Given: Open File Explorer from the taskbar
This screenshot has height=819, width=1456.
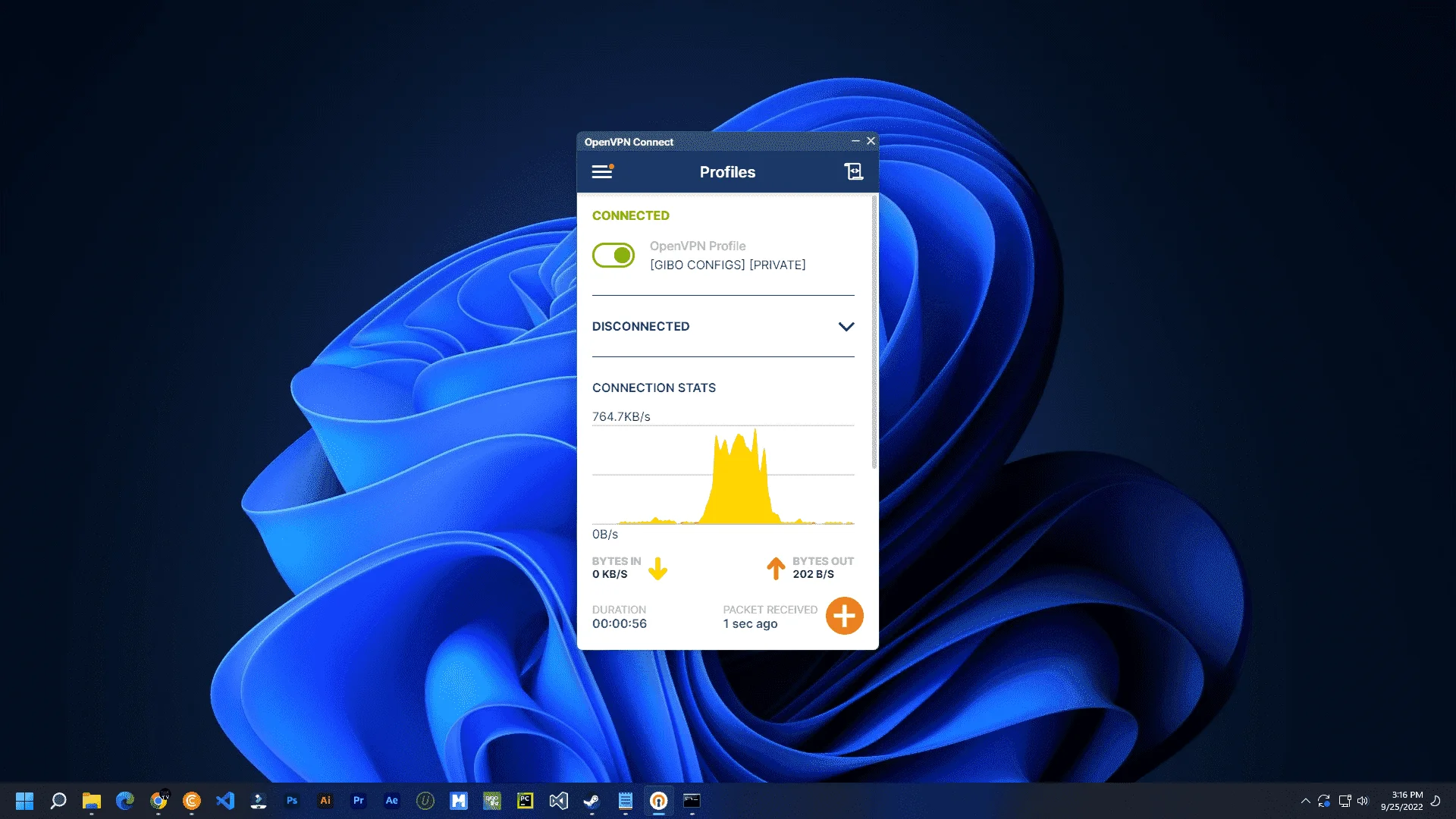Looking at the screenshot, I should click(x=92, y=801).
